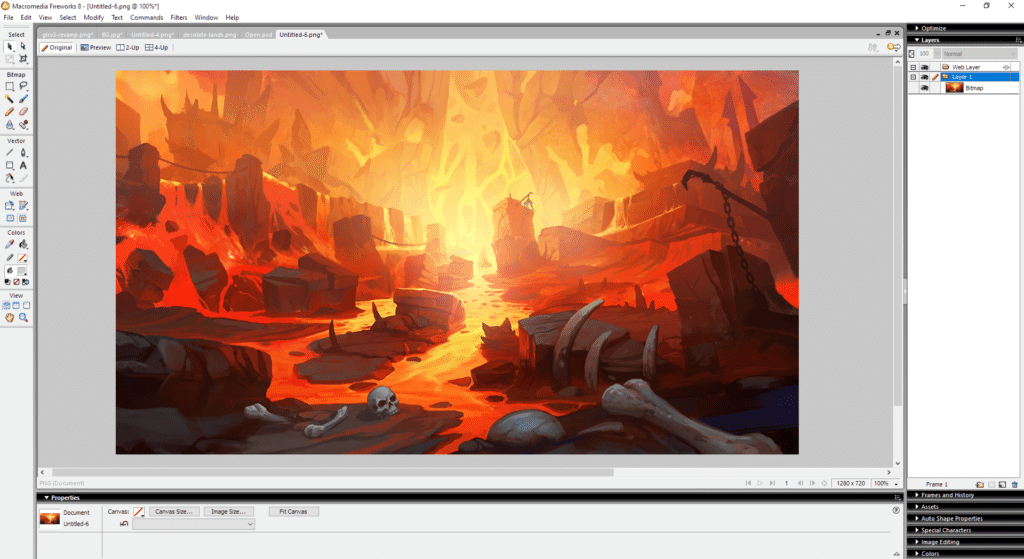
Task: Select the Crop tool
Action: pos(23,59)
